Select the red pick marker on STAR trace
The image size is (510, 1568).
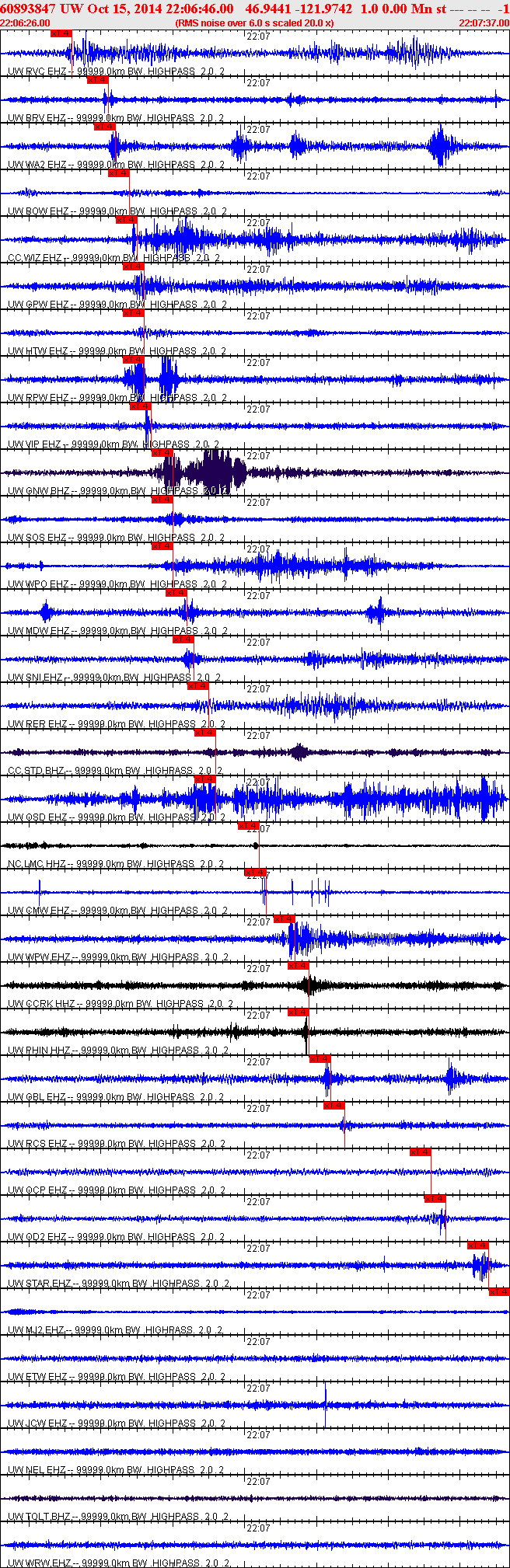click(478, 1246)
